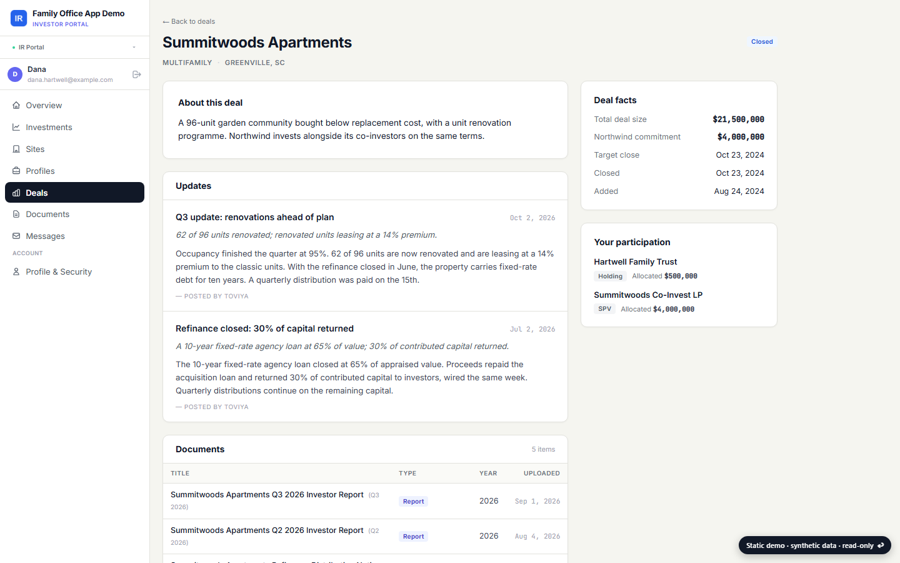
Task: Click the Overview home icon
Action: (x=16, y=105)
